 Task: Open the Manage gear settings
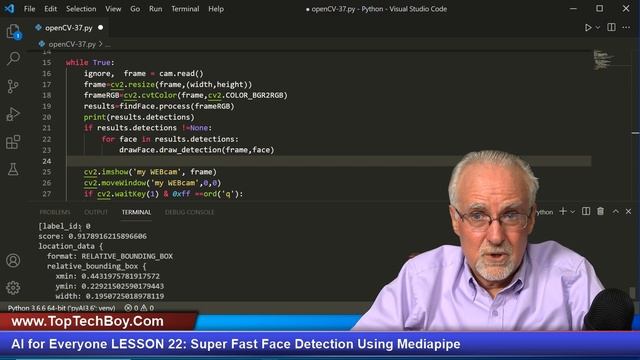13,288
